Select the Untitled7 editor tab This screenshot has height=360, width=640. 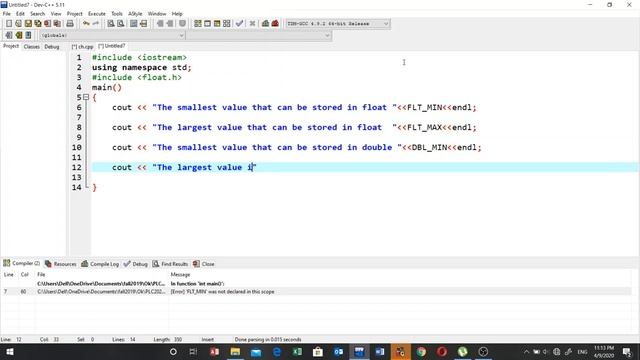tap(112, 46)
